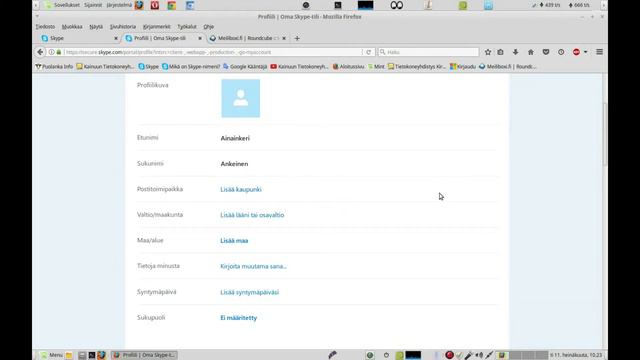Click the red Opera-like panel launcher icon
This screenshot has height=360, width=640.
point(155,5)
